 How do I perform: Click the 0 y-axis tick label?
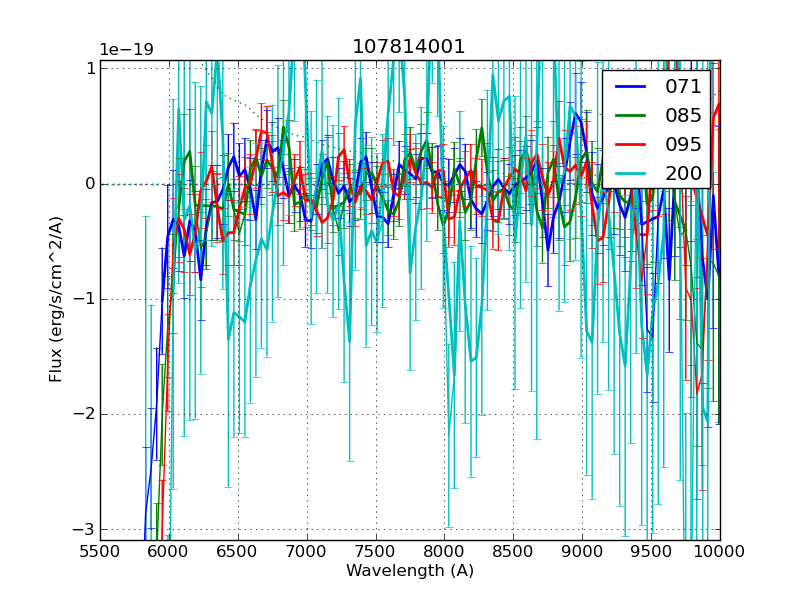point(89,184)
